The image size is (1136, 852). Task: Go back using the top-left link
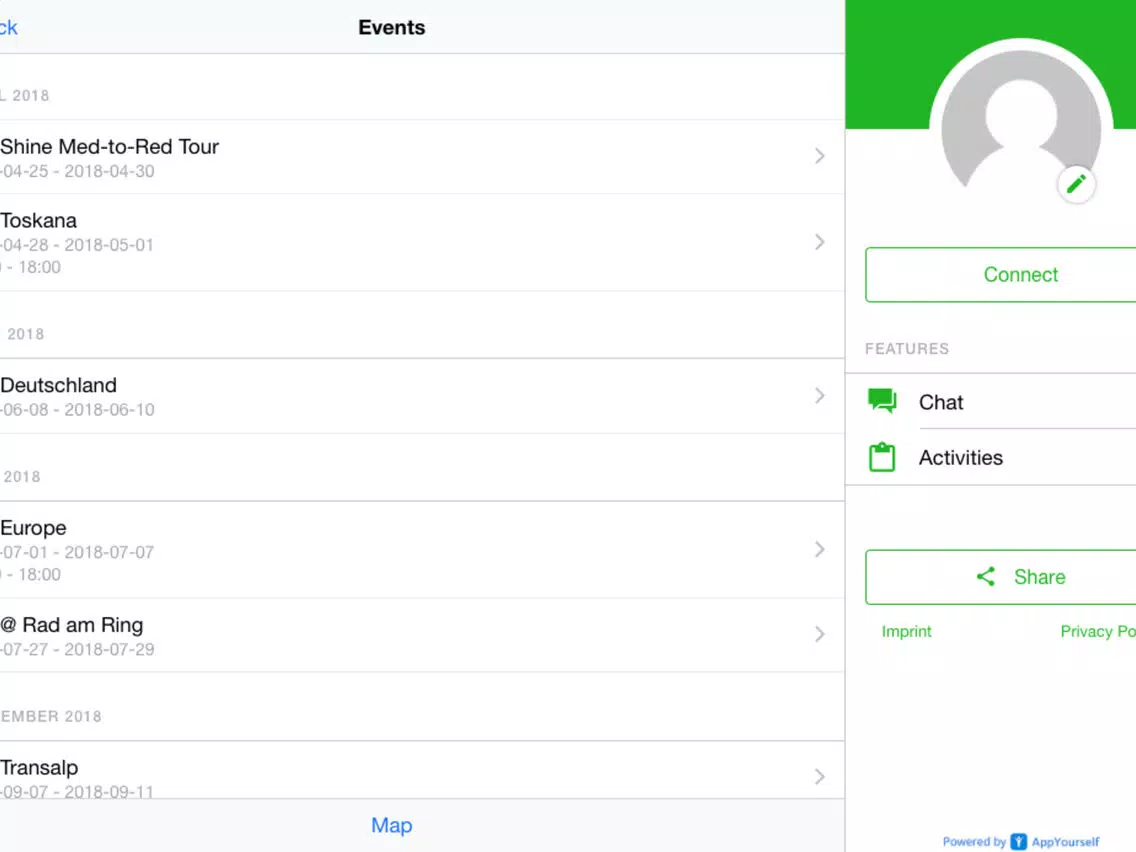click(9, 28)
